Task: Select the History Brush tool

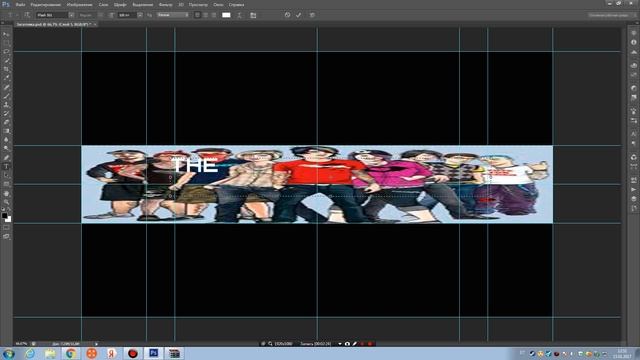Action: point(6,113)
